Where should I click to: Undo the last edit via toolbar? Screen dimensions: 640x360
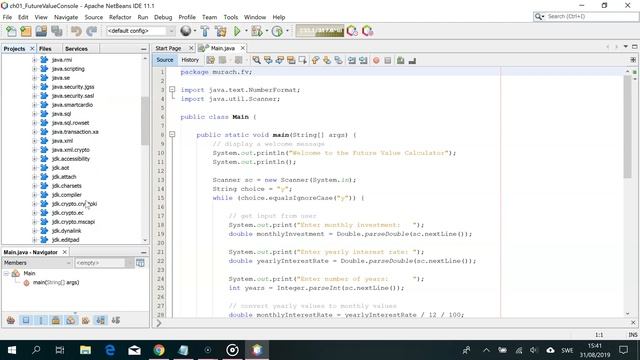coord(76,31)
